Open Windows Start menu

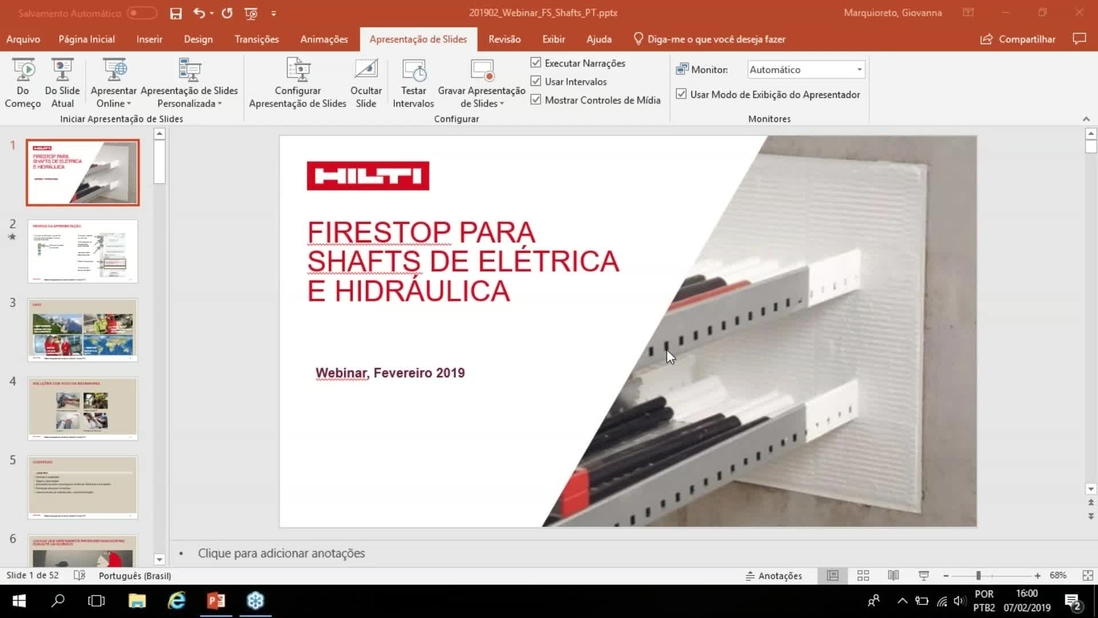pos(19,601)
